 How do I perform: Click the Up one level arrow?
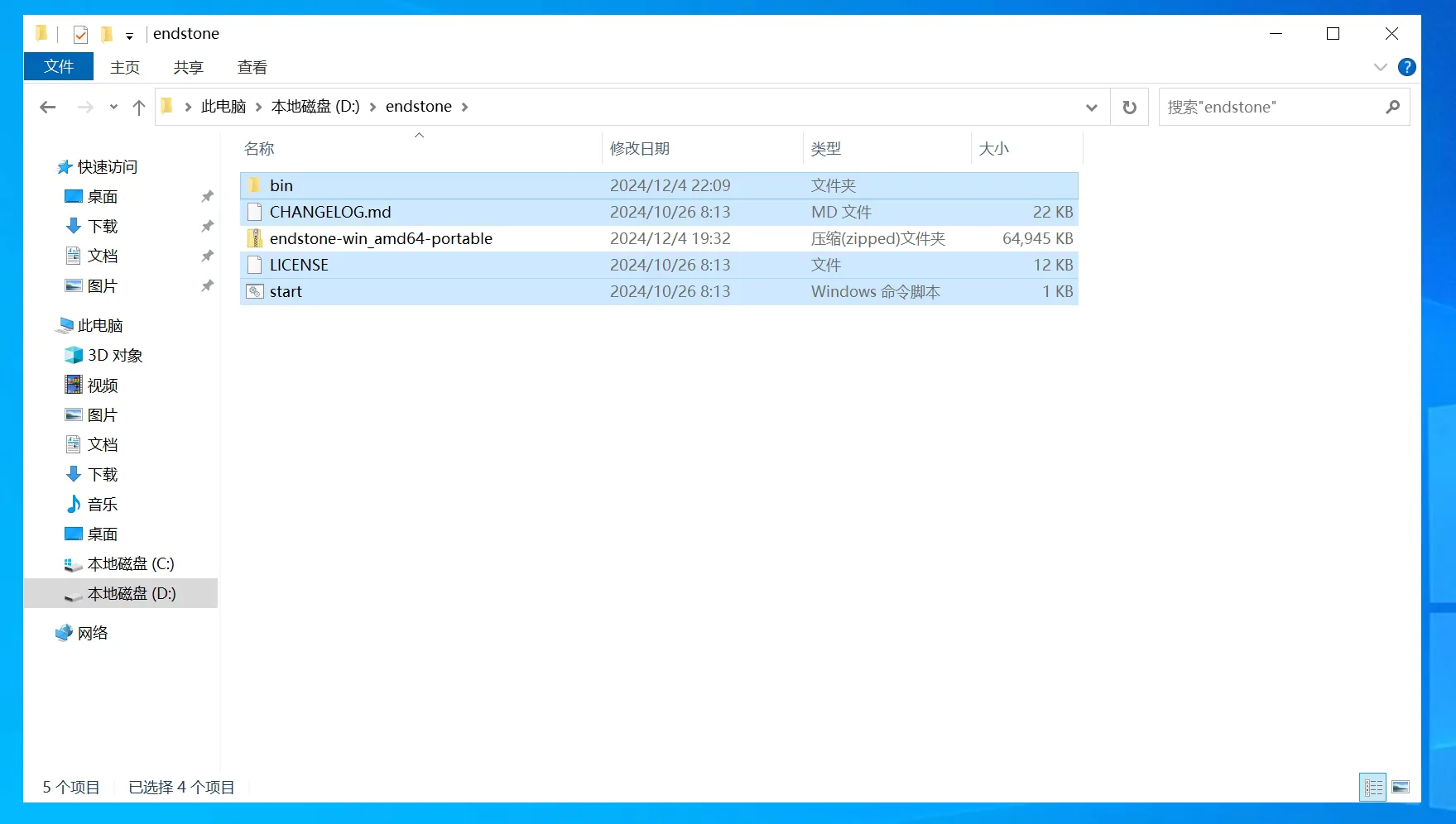139,107
